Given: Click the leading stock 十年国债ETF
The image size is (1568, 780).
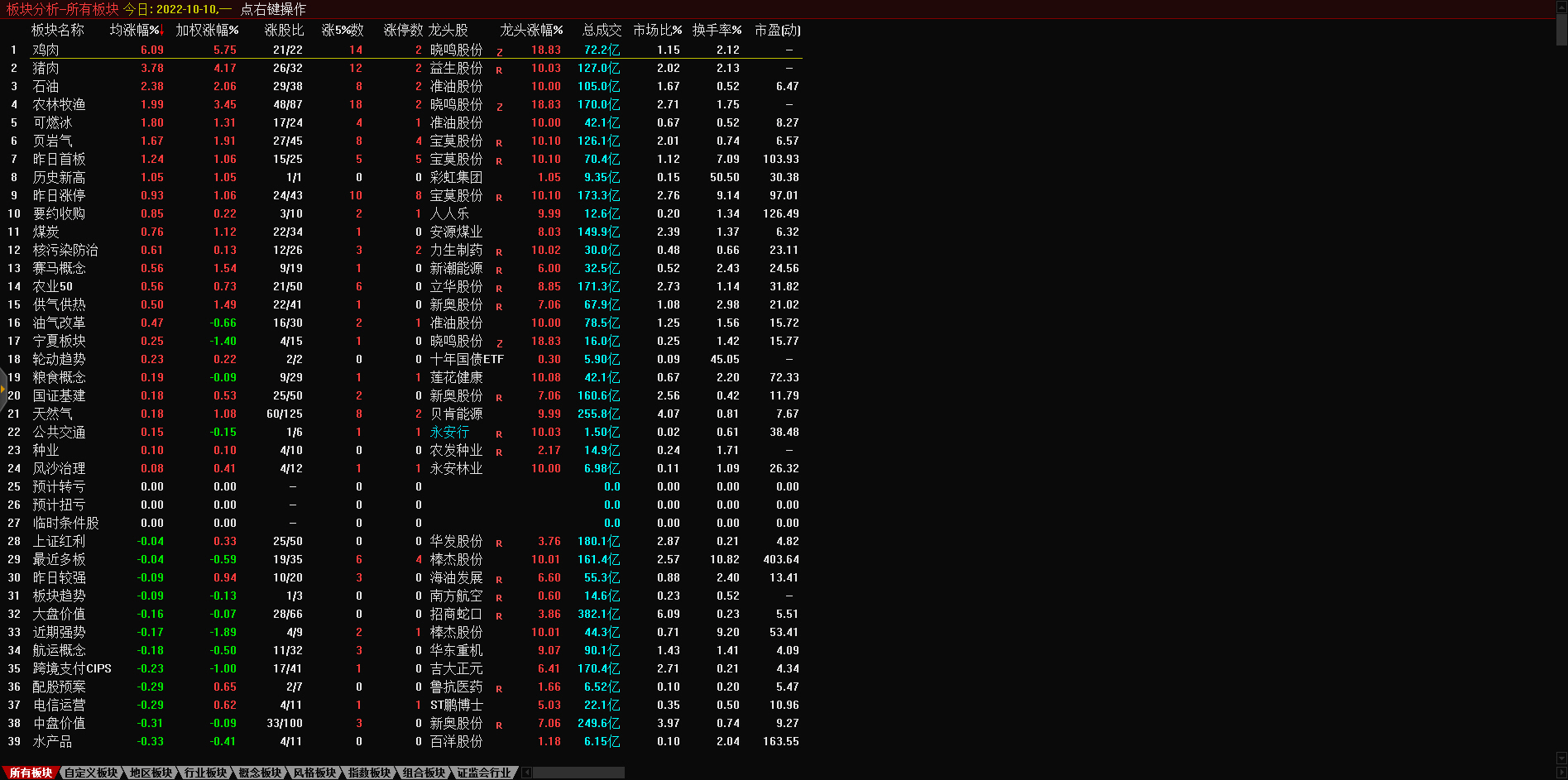Looking at the screenshot, I should [467, 360].
